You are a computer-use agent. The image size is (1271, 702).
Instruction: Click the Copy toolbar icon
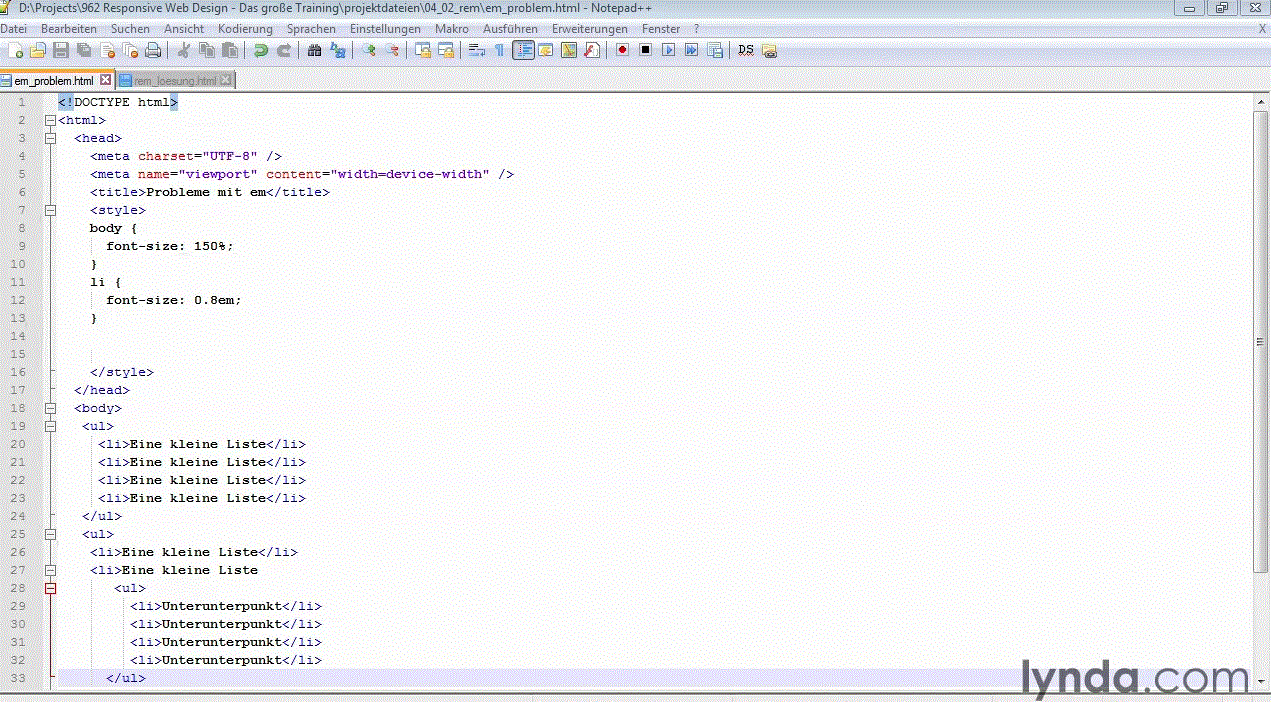207,50
